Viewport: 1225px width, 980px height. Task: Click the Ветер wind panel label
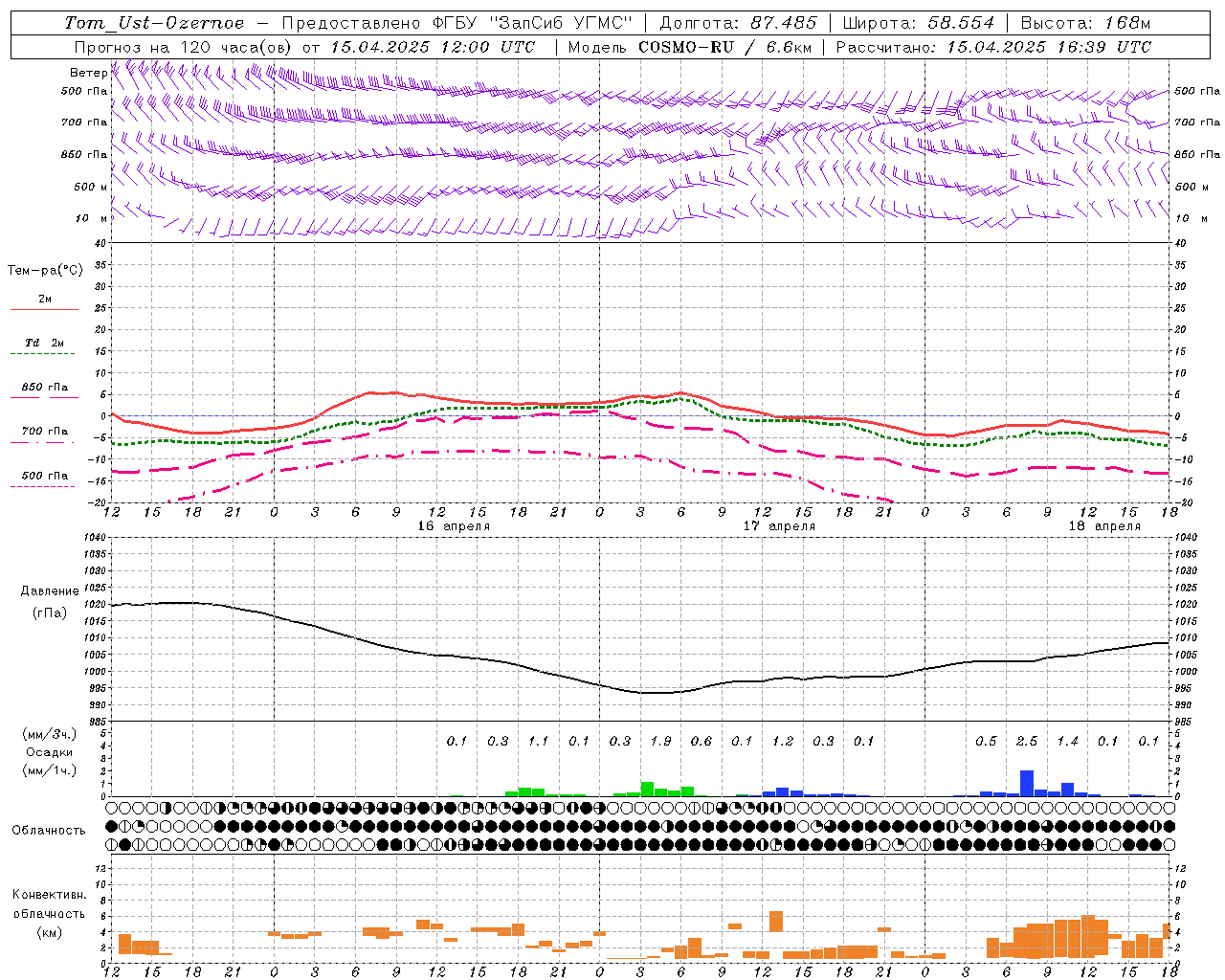point(88,73)
